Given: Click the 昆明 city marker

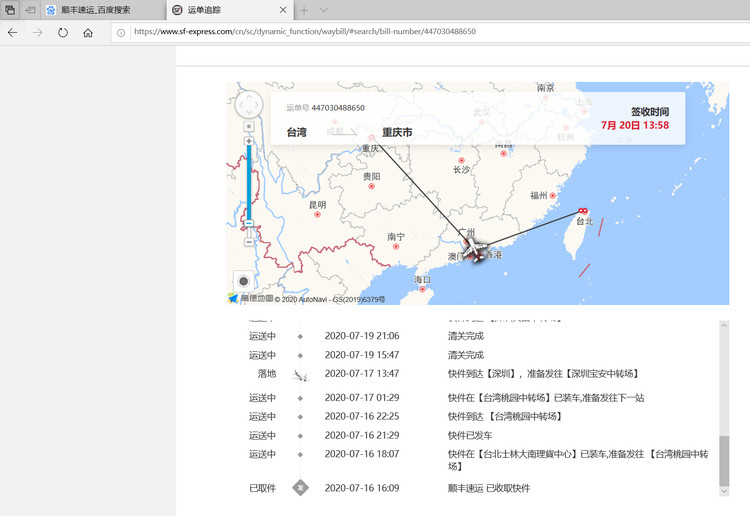Looking at the screenshot, I should (318, 215).
